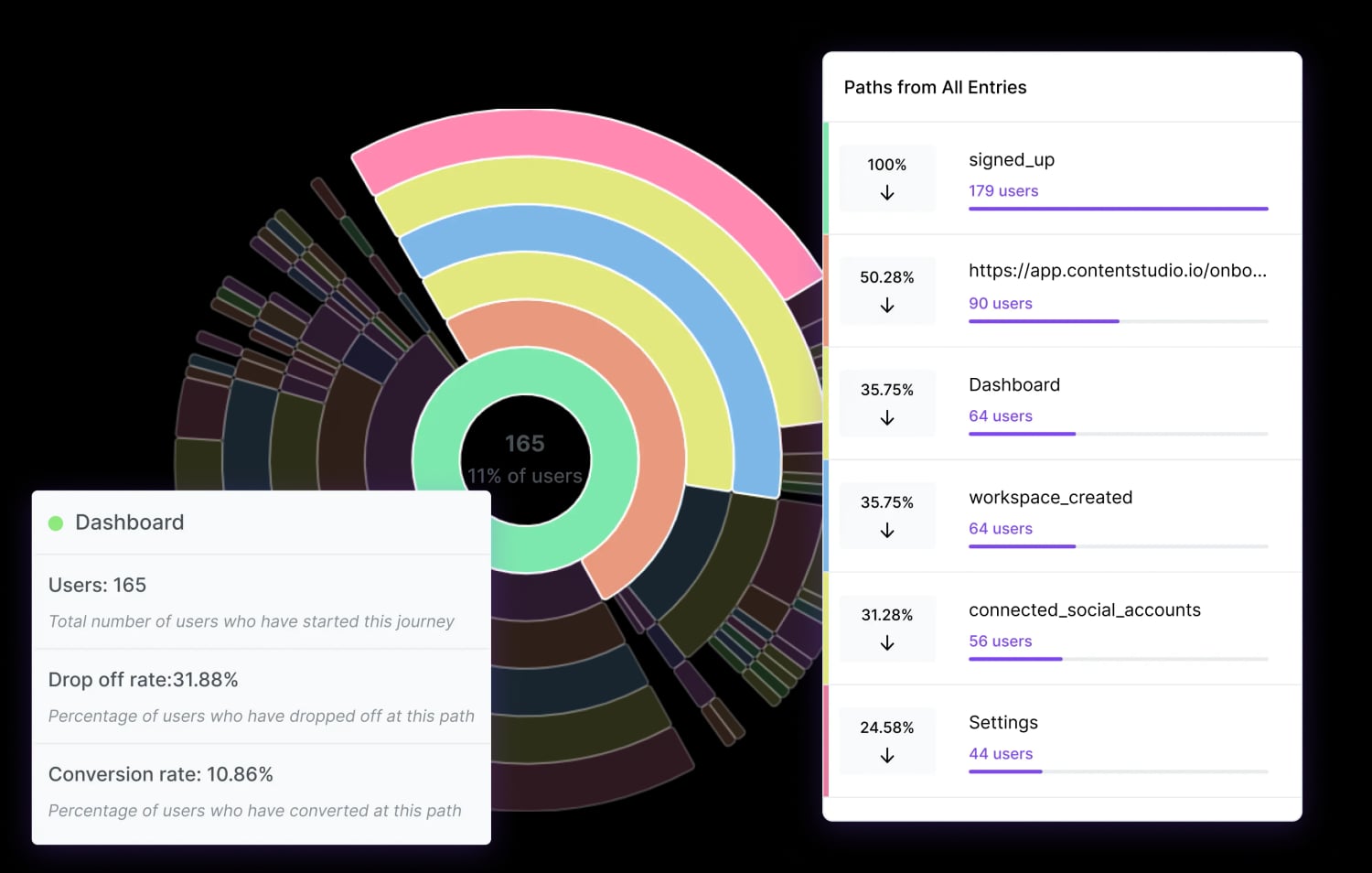Click the 179 users link under signed_up
Image resolution: width=1372 pixels, height=873 pixels.
tap(1003, 190)
